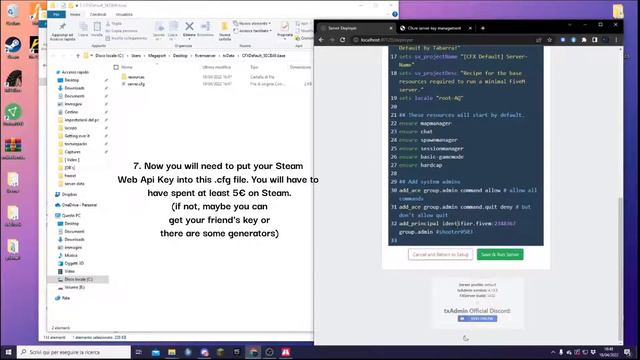Image resolution: width=640 pixels, height=360 pixels.
Task: Pin folder to Accesso rapido in Explorer ribbon
Action: 62,31
